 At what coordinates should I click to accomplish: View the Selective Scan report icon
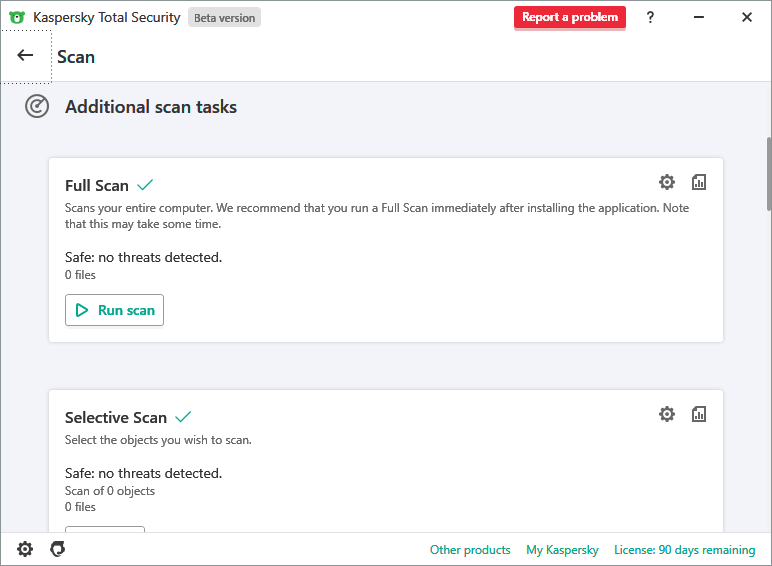[699, 414]
